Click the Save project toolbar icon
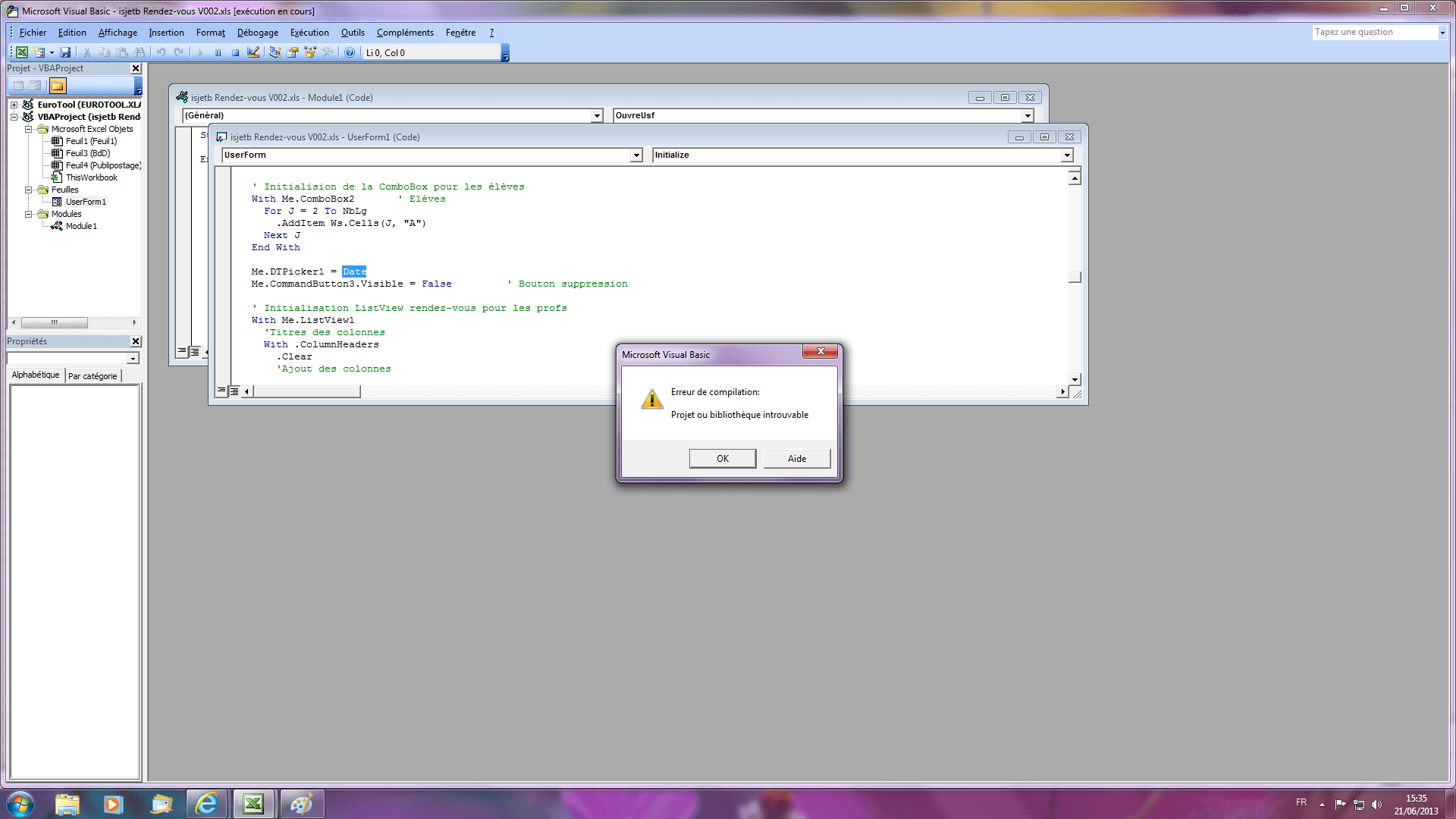1456x819 pixels. [x=65, y=52]
